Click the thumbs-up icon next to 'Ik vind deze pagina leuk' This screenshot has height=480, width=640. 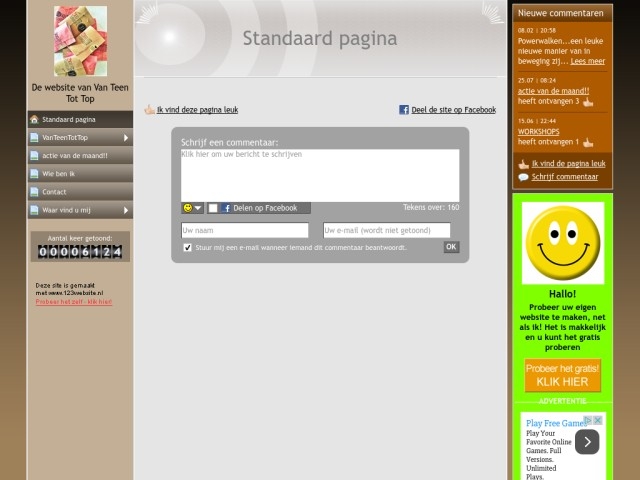tap(150, 110)
